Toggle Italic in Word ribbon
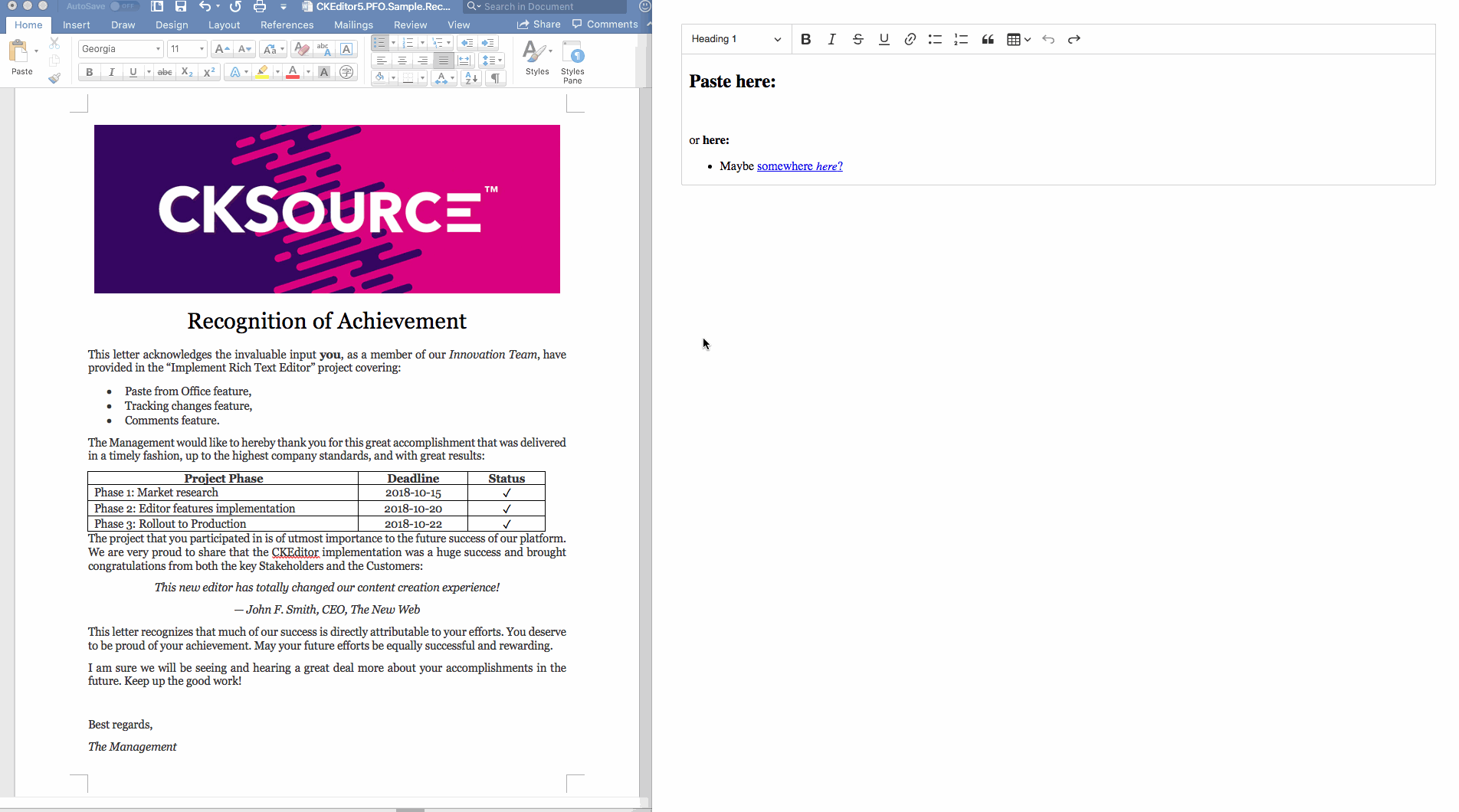Viewport: 1459px width, 812px height. (112, 72)
